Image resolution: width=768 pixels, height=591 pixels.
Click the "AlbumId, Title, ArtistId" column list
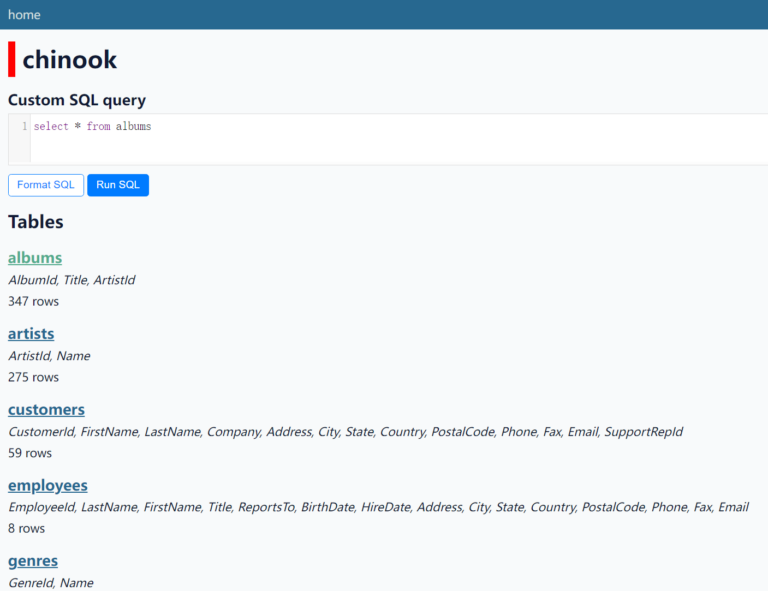click(71, 280)
